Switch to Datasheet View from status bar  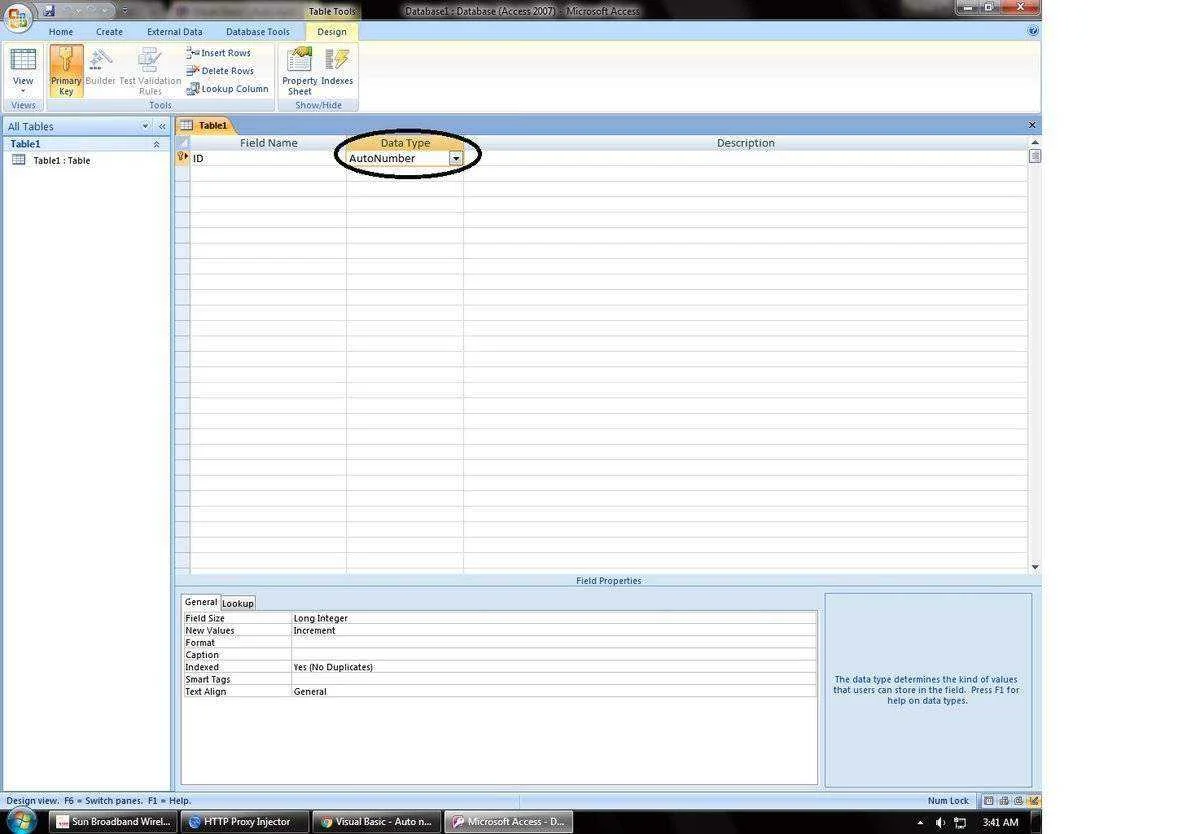(988, 800)
